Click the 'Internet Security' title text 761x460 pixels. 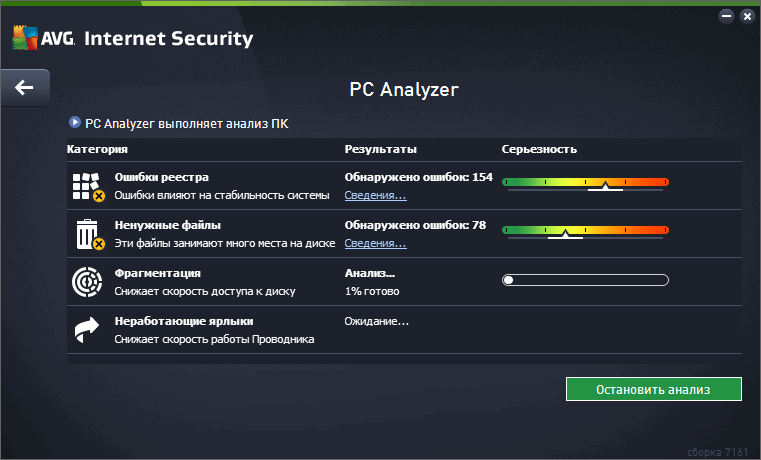click(168, 38)
